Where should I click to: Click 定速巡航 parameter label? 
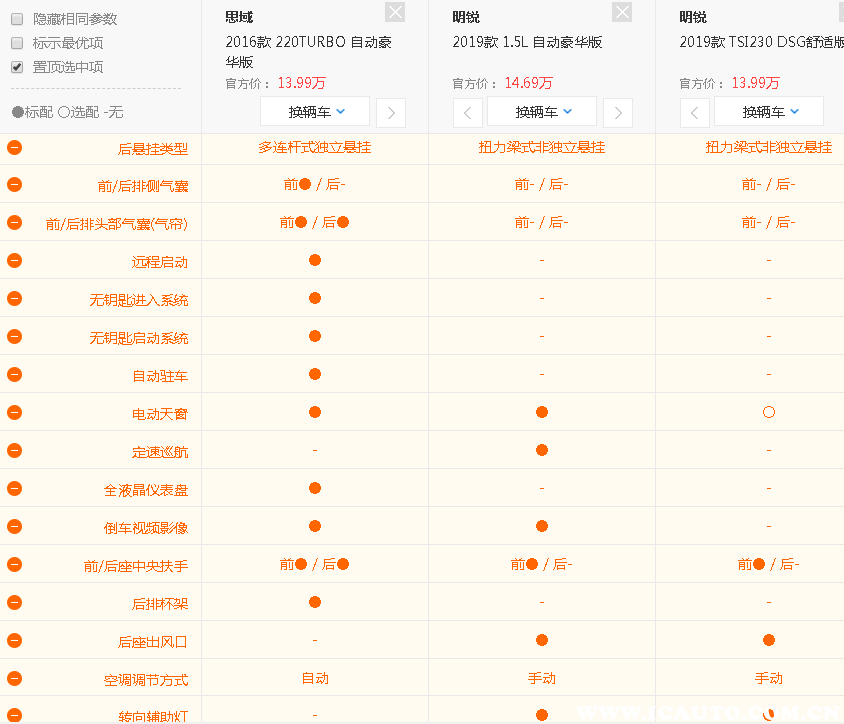click(160, 452)
